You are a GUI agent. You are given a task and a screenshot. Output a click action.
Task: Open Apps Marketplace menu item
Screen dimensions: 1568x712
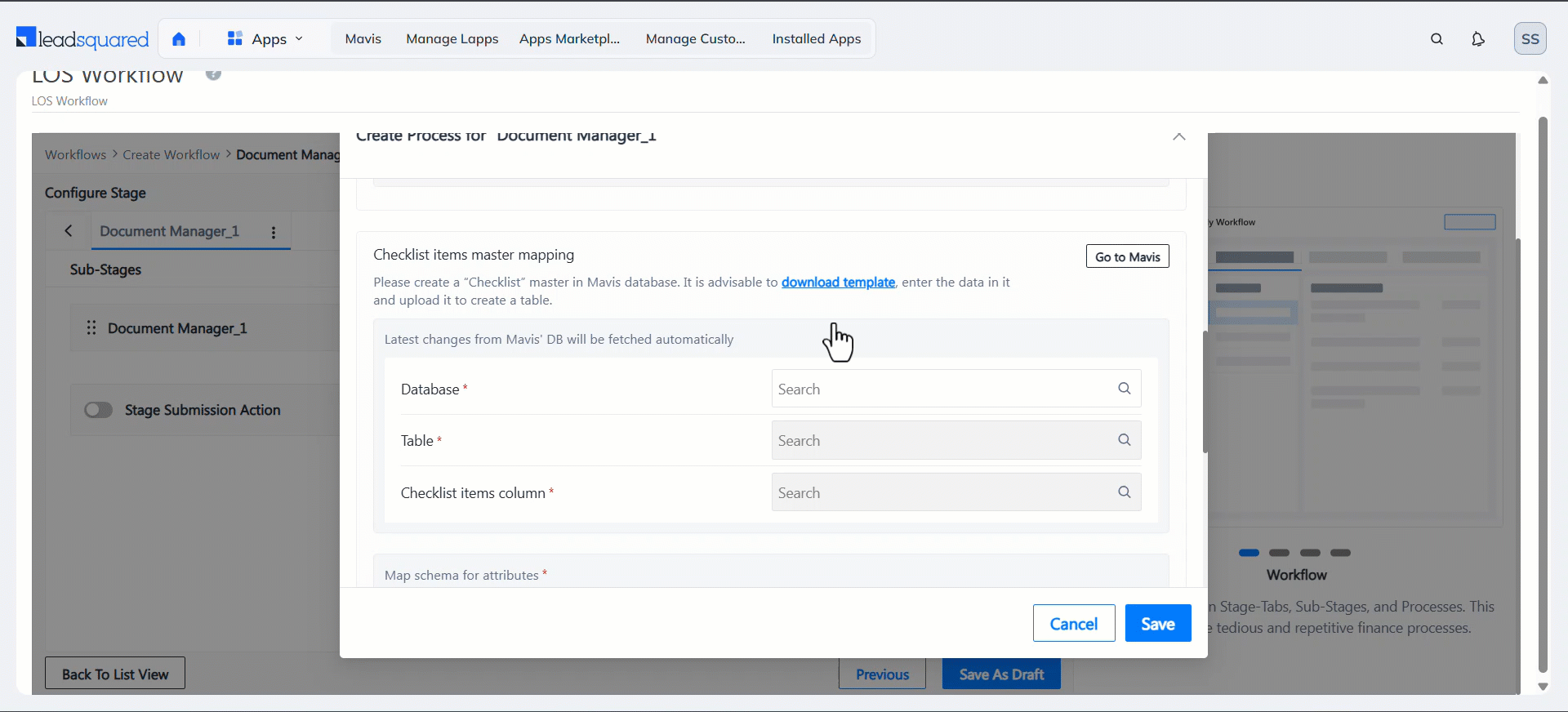tap(569, 38)
